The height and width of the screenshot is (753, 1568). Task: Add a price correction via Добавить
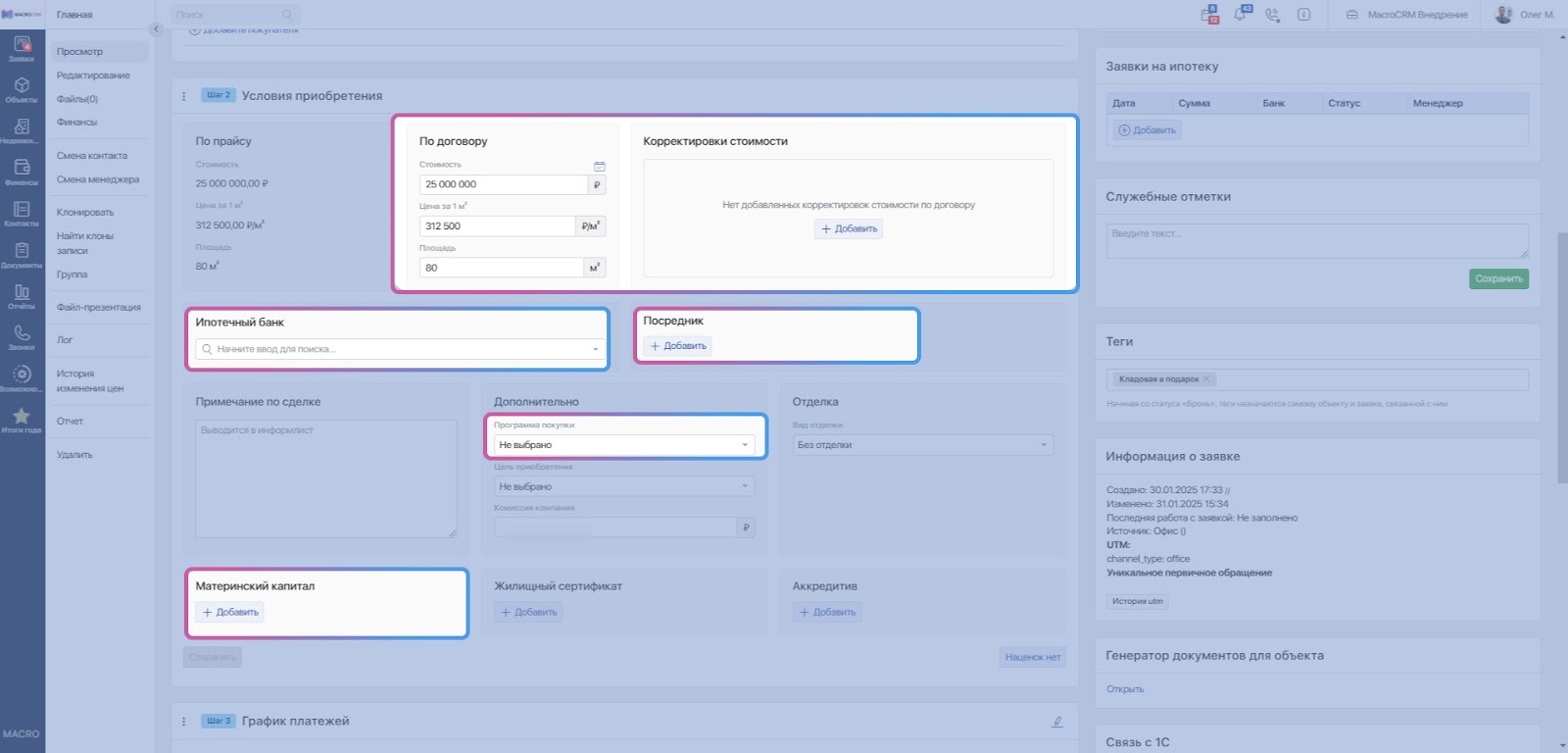[x=849, y=228]
